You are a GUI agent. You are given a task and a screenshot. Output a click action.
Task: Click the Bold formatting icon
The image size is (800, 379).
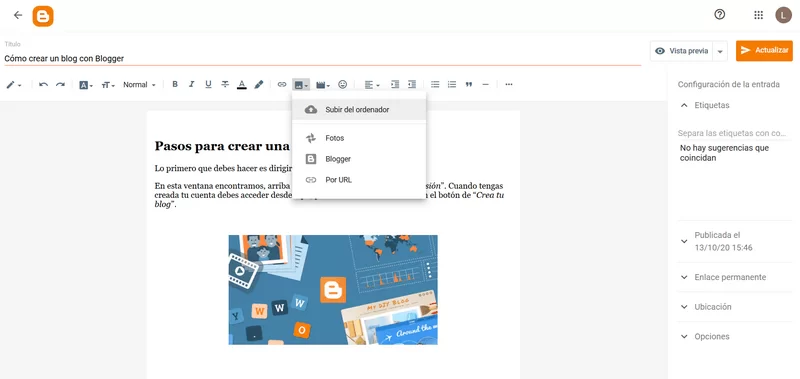coord(175,85)
